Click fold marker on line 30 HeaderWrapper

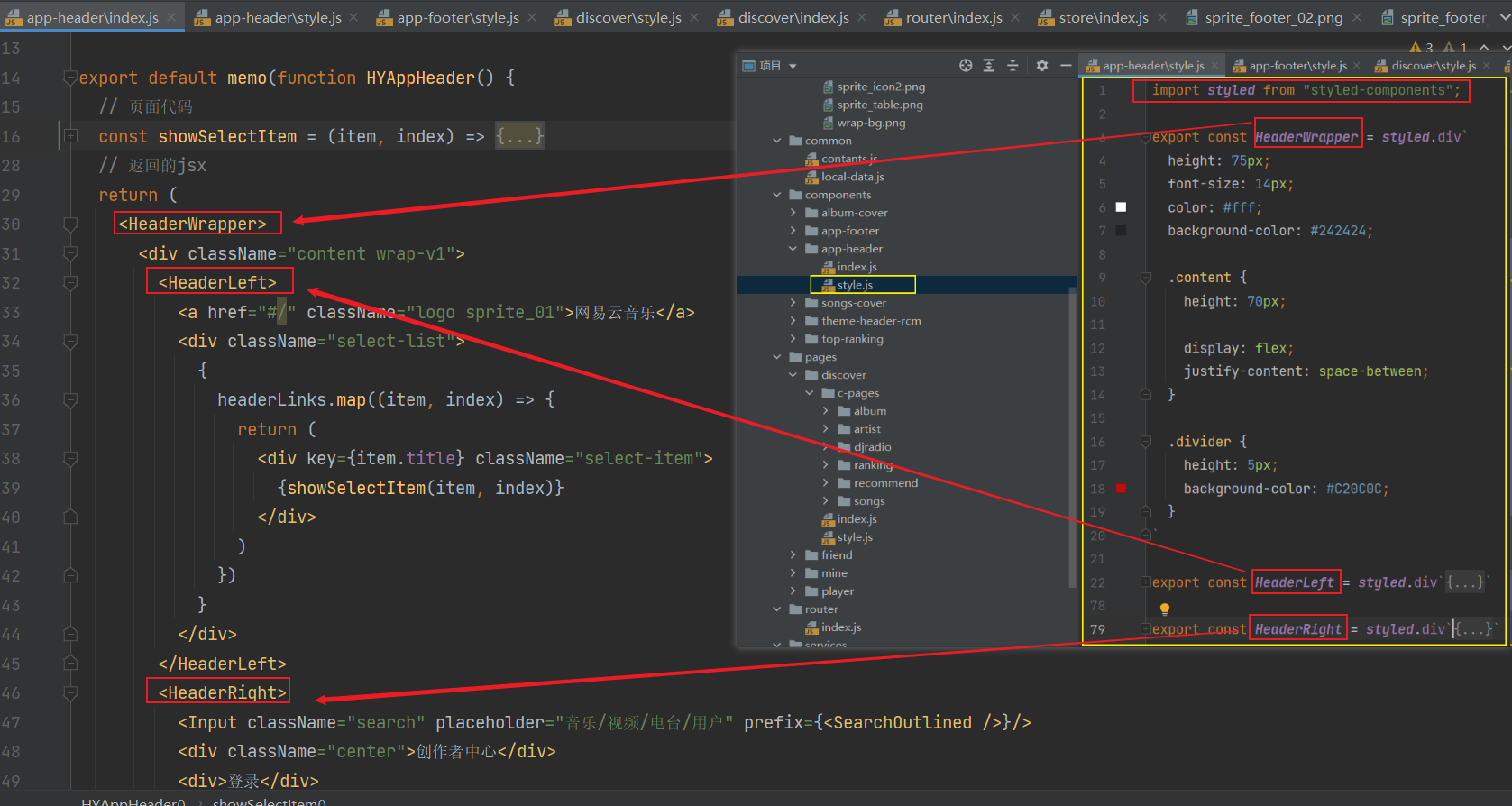(70, 224)
